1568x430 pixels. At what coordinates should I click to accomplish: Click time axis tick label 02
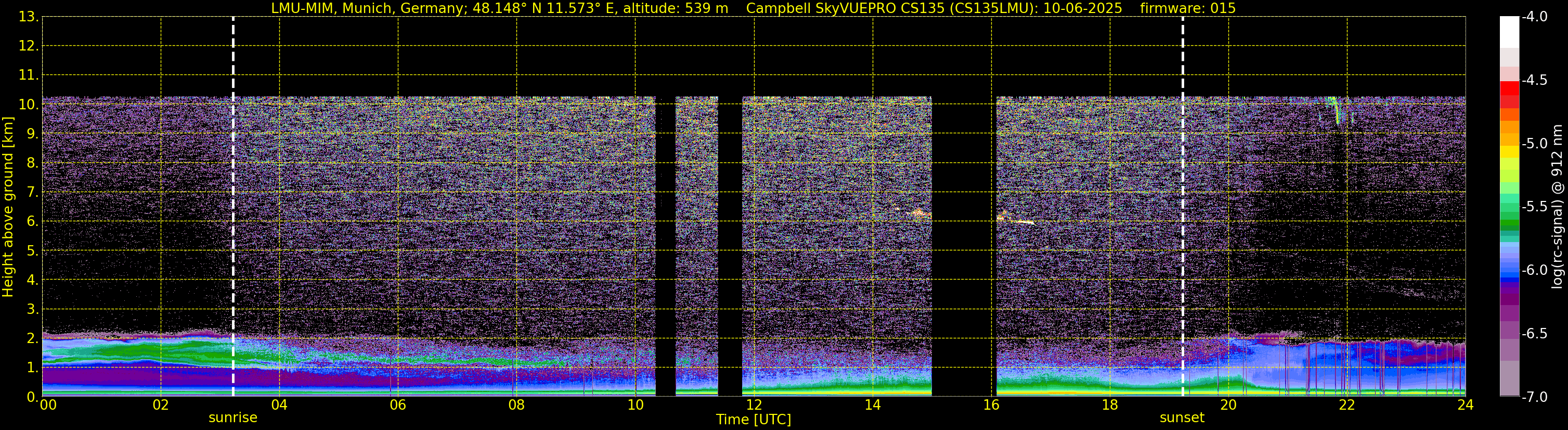tap(161, 405)
